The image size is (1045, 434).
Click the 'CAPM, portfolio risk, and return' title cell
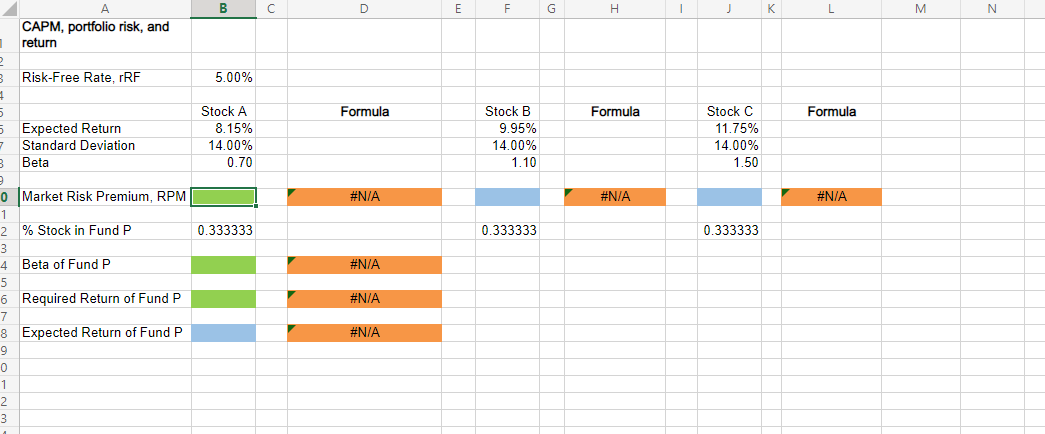point(105,35)
